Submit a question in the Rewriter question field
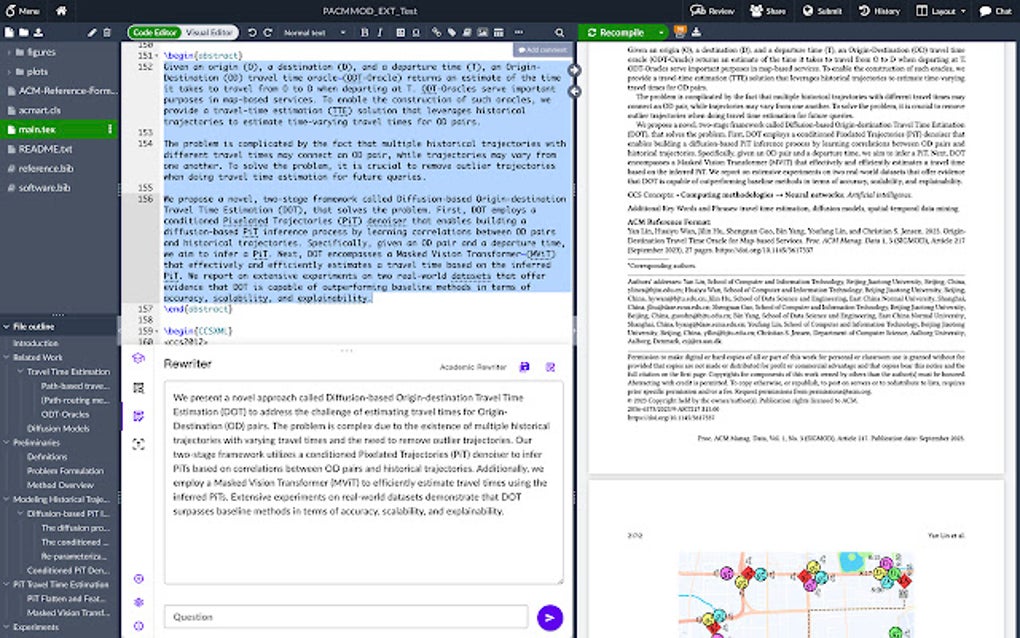This screenshot has height=638, width=1020. tap(549, 617)
